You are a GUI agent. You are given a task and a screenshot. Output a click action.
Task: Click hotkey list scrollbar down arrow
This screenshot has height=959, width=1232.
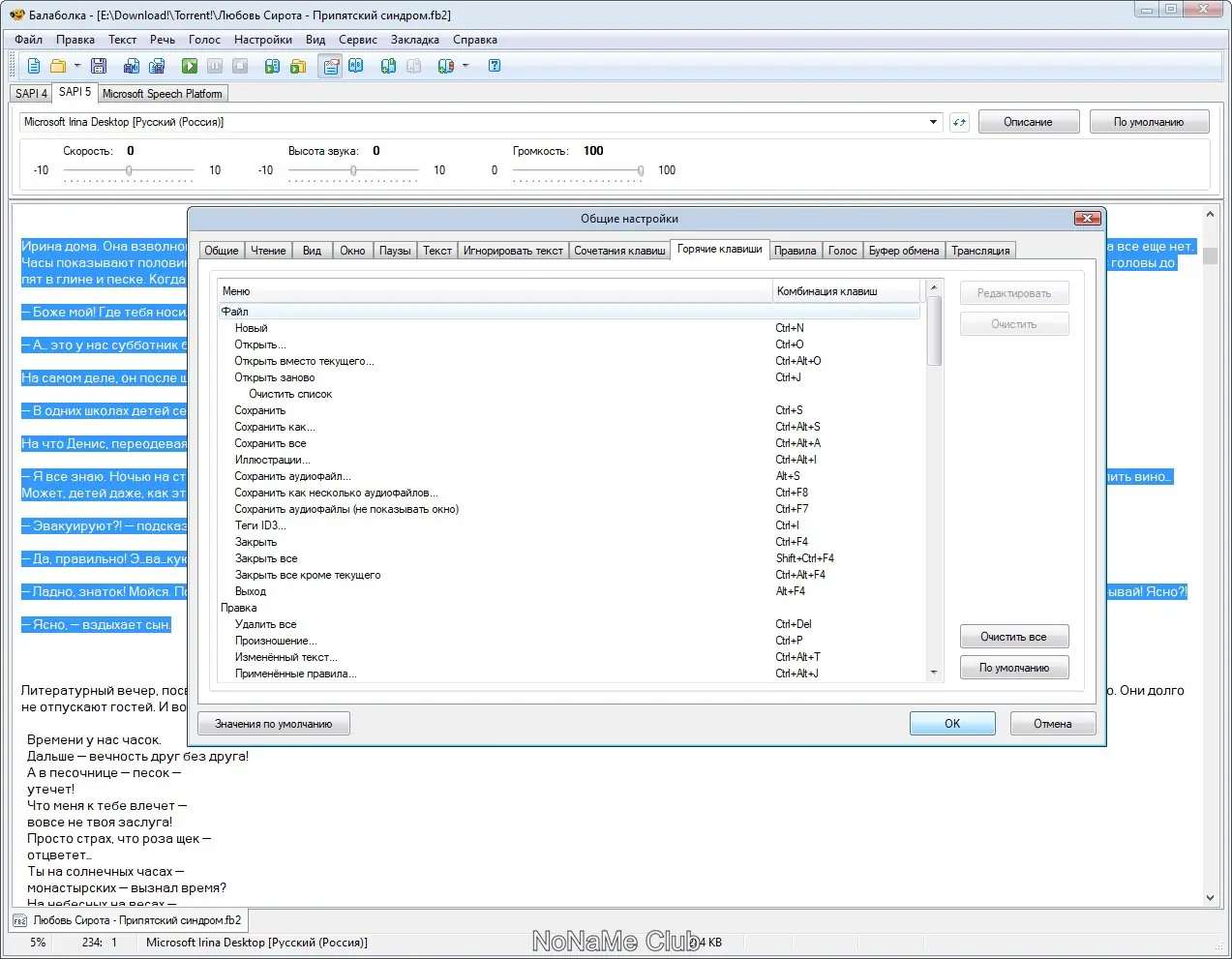click(934, 672)
